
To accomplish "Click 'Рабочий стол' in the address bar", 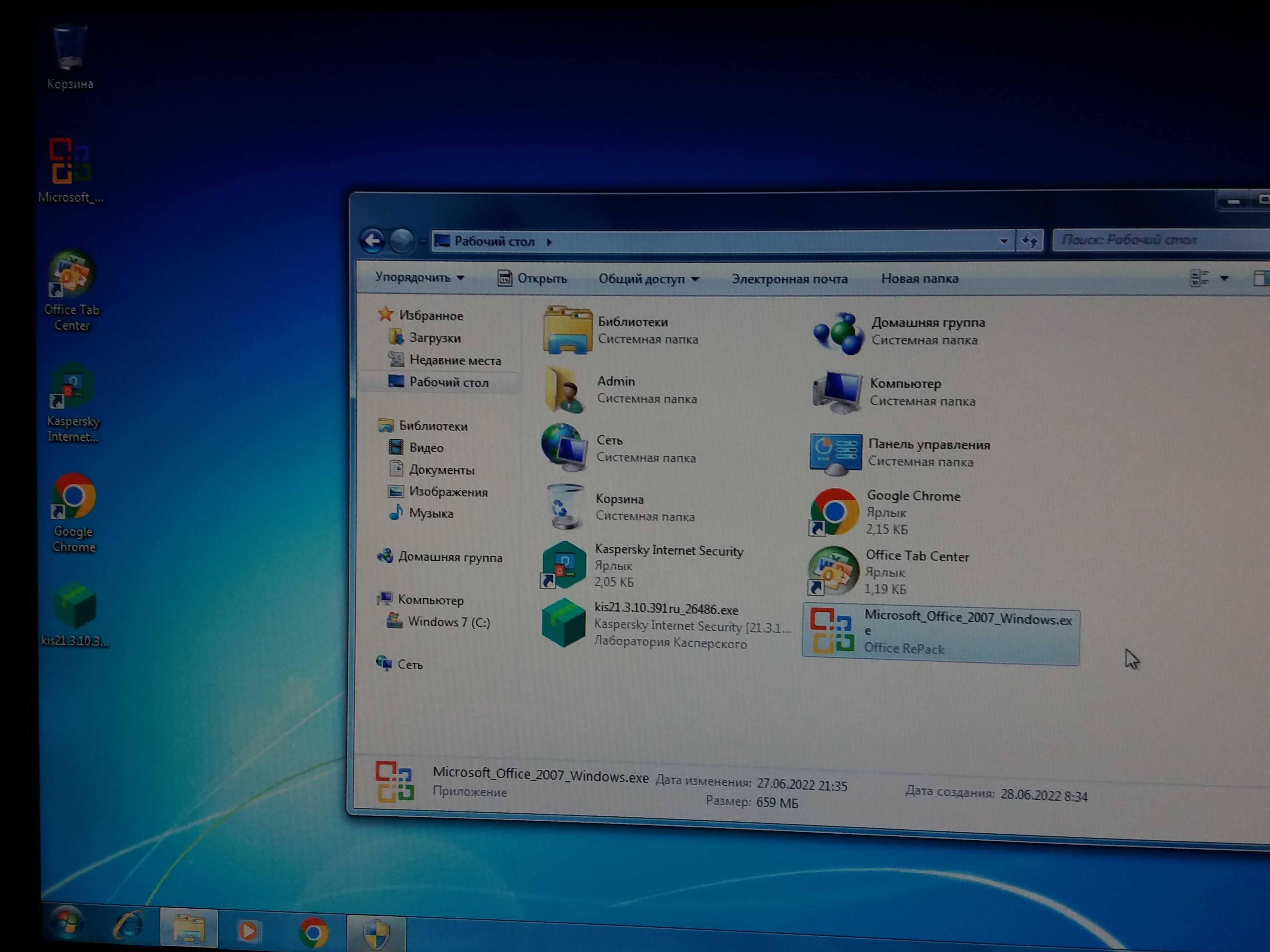I will [494, 241].
